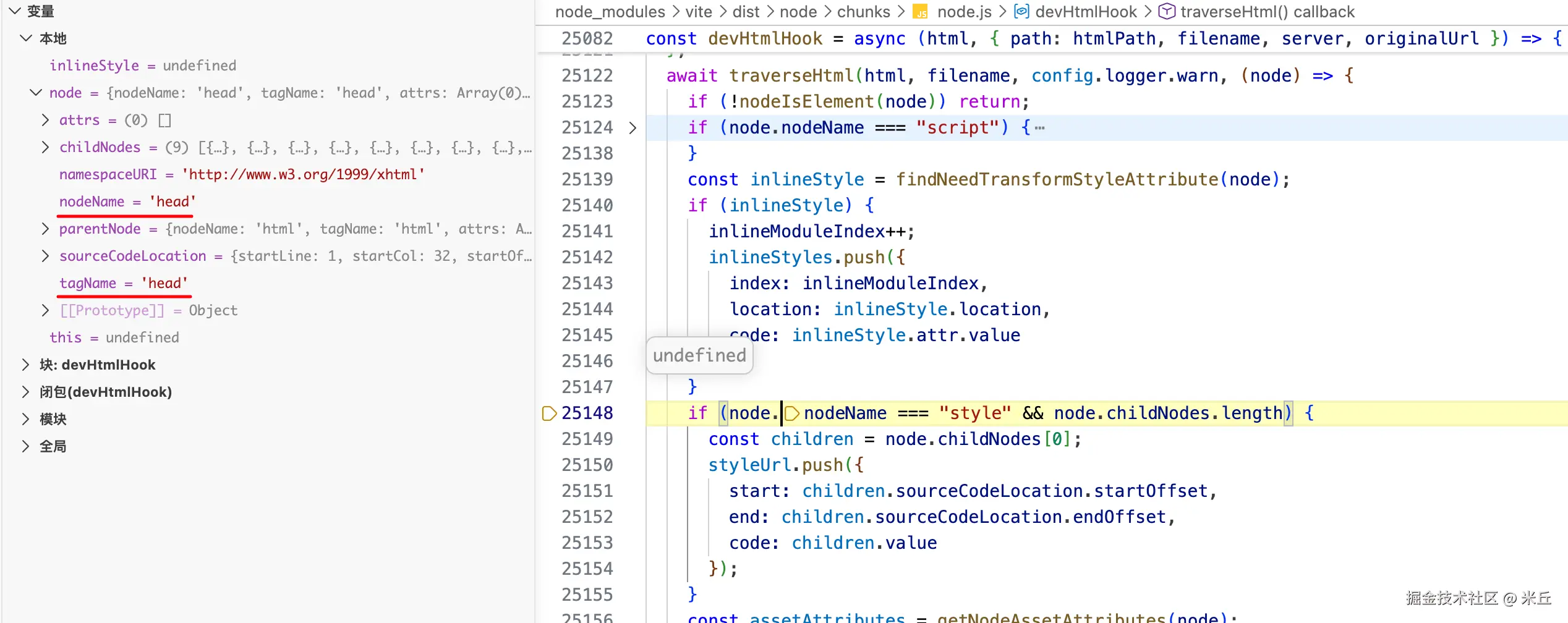Collapse the 变量 variables section

pyautogui.click(x=15, y=11)
